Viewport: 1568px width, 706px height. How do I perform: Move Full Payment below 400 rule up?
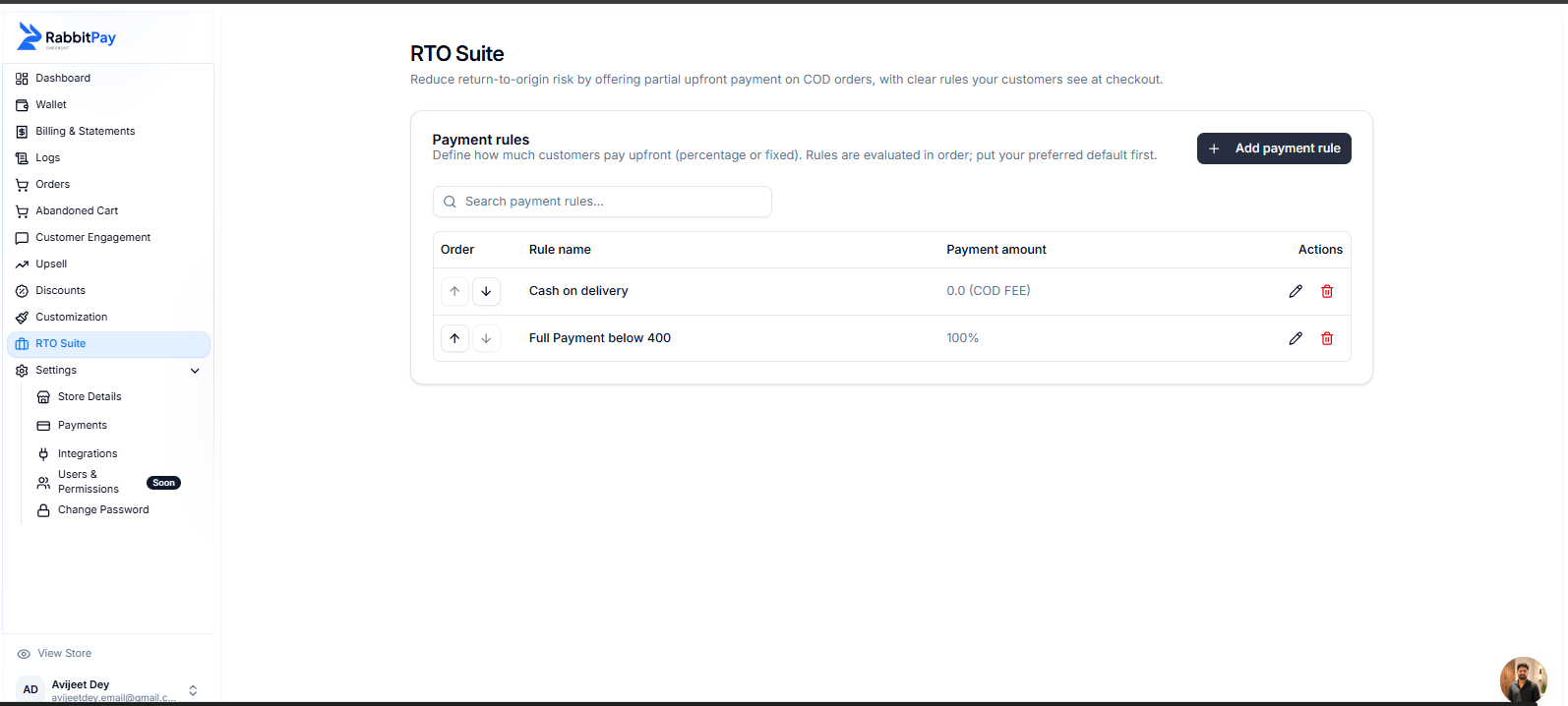454,338
